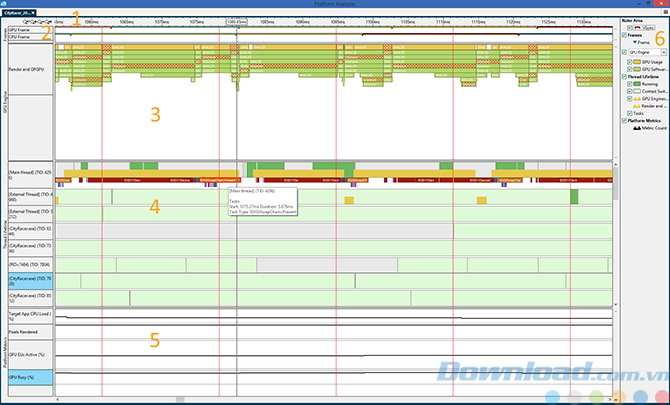Click the last zoom icon in timeline toolbar

[46, 20]
